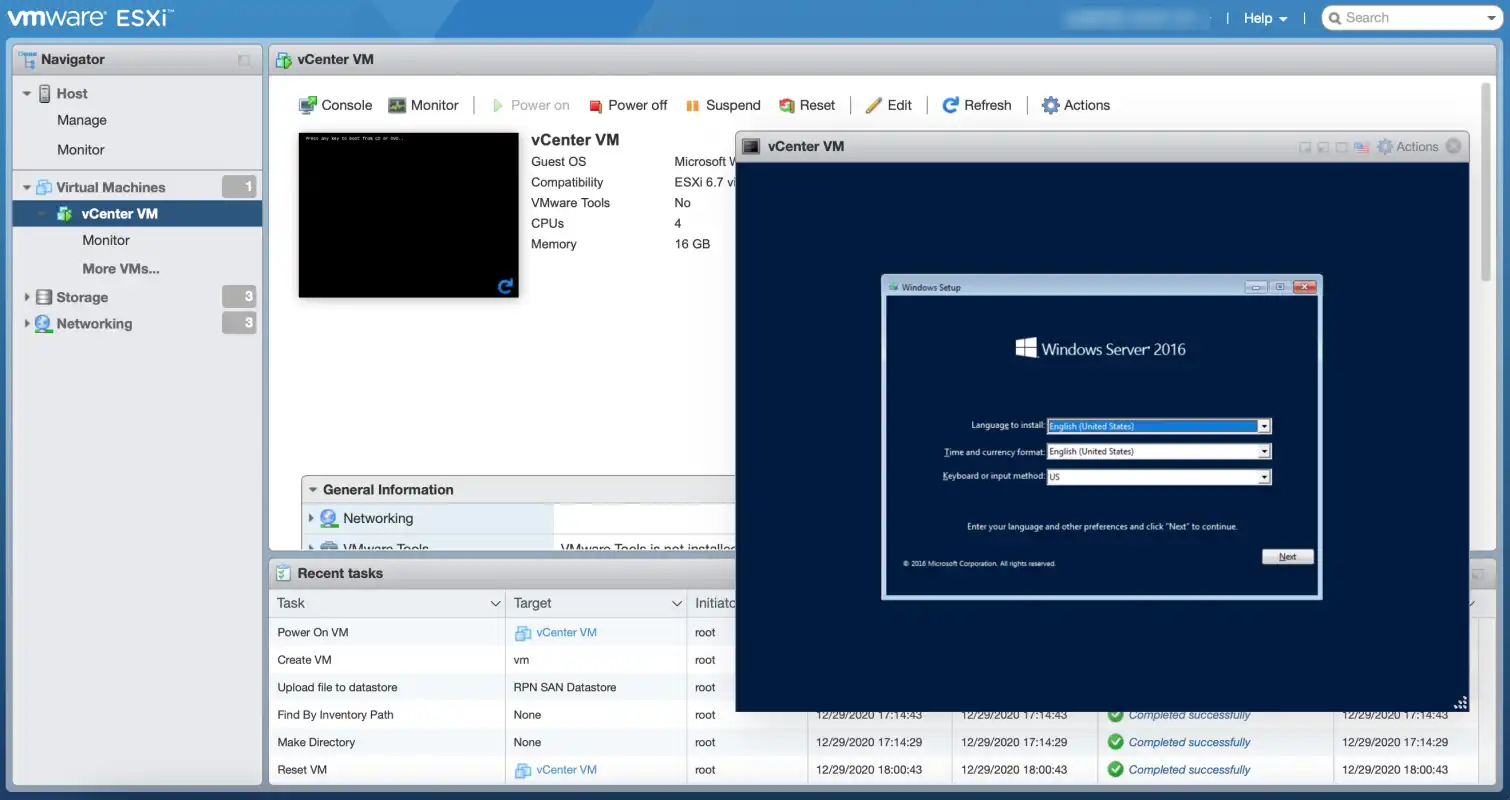
Task: Select Monitor under vCenter VM
Action: point(106,240)
